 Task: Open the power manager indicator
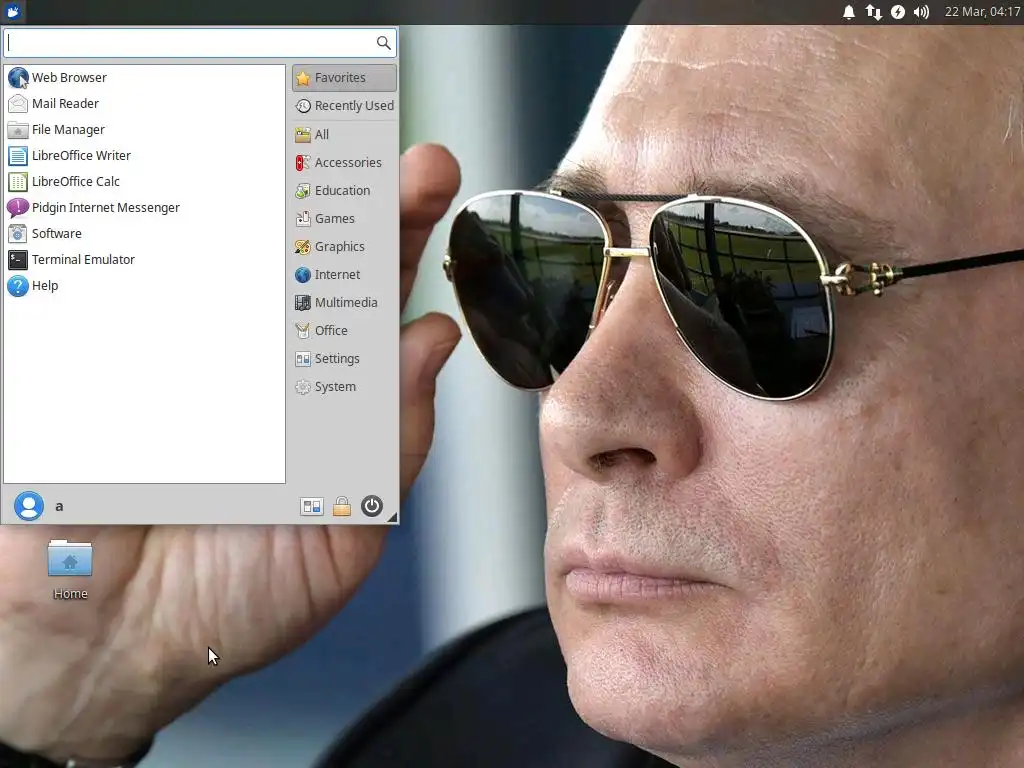[x=898, y=12]
